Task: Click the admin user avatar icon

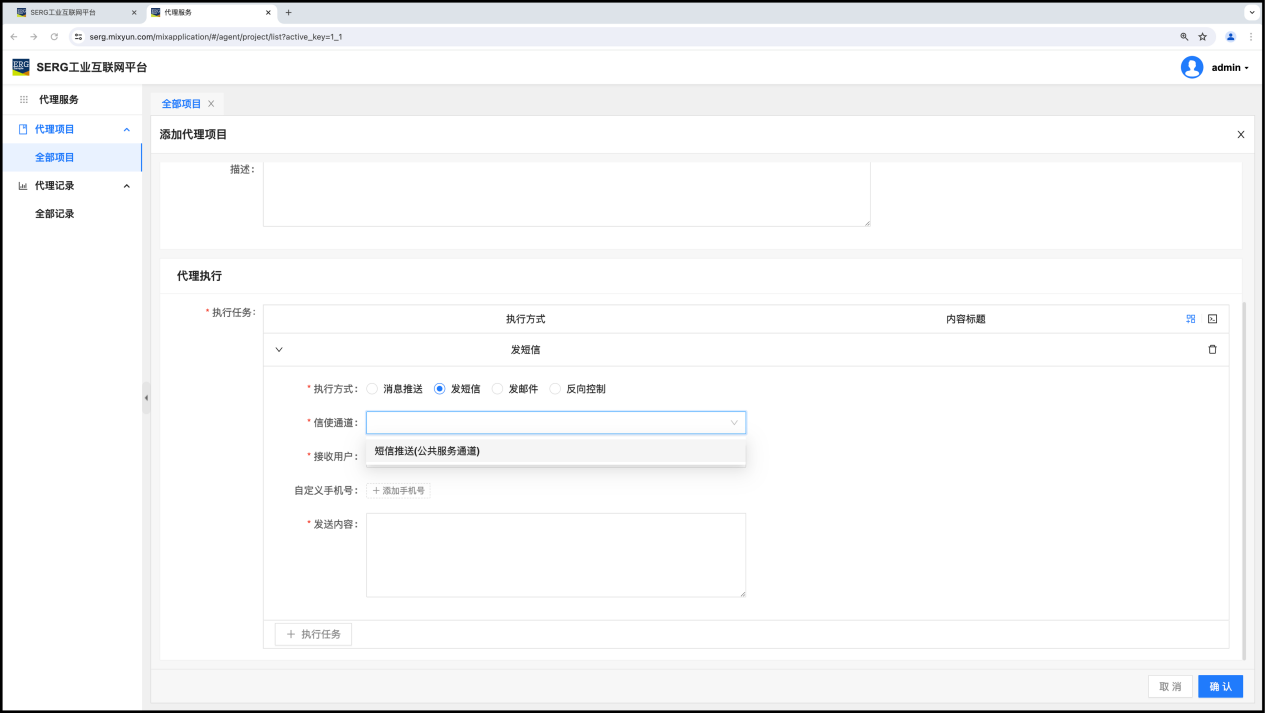Action: [1191, 67]
